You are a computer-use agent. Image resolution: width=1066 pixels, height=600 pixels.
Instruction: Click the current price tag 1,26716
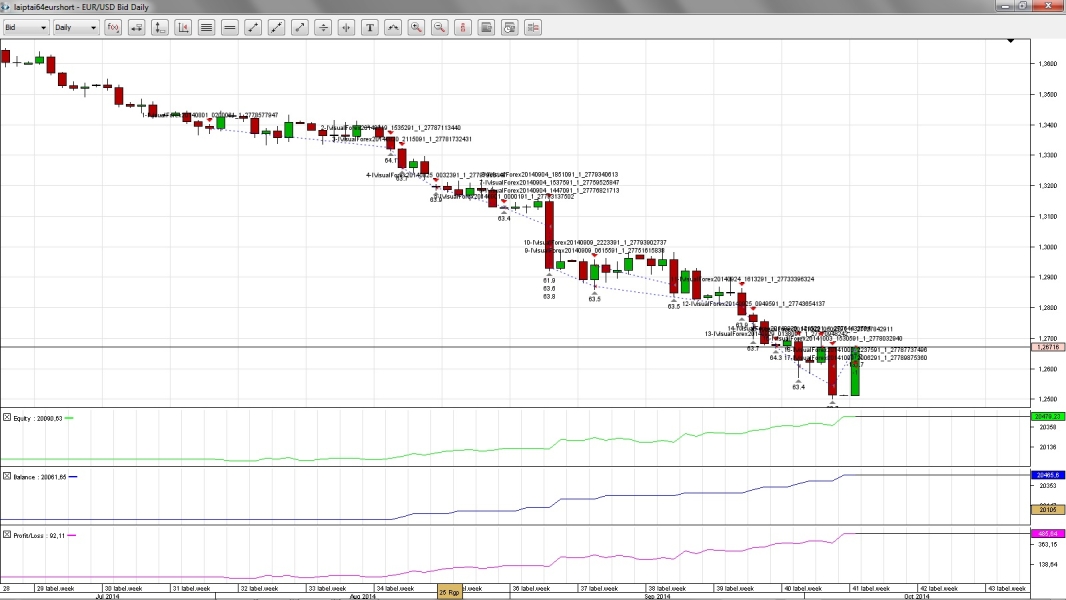pos(1047,347)
